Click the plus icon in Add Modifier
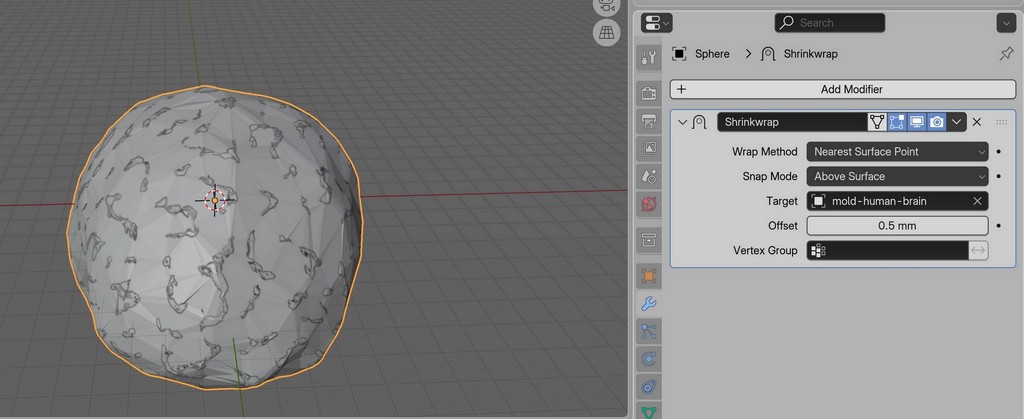The width and height of the screenshot is (1024, 419). click(x=682, y=89)
